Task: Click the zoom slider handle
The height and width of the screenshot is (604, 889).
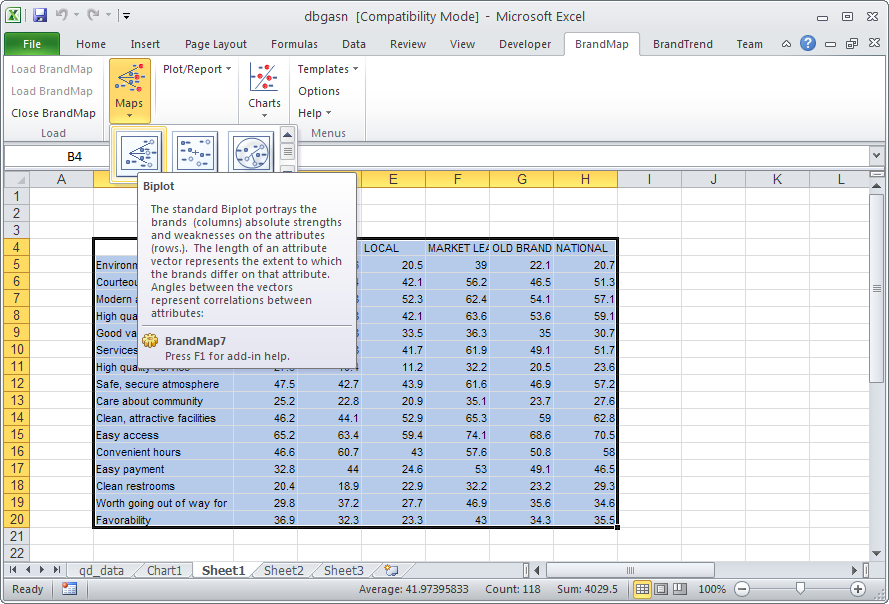Action: point(800,589)
